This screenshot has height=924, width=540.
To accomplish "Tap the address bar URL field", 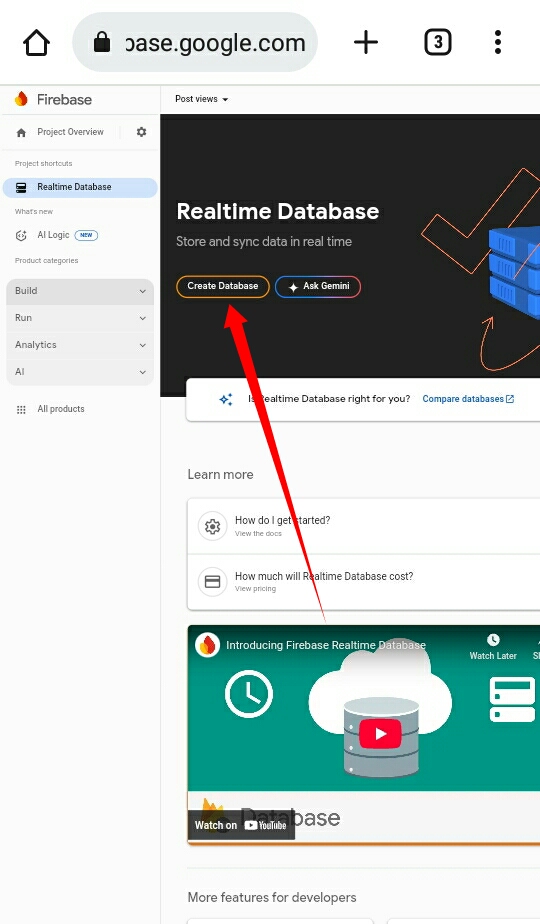I will pos(195,42).
